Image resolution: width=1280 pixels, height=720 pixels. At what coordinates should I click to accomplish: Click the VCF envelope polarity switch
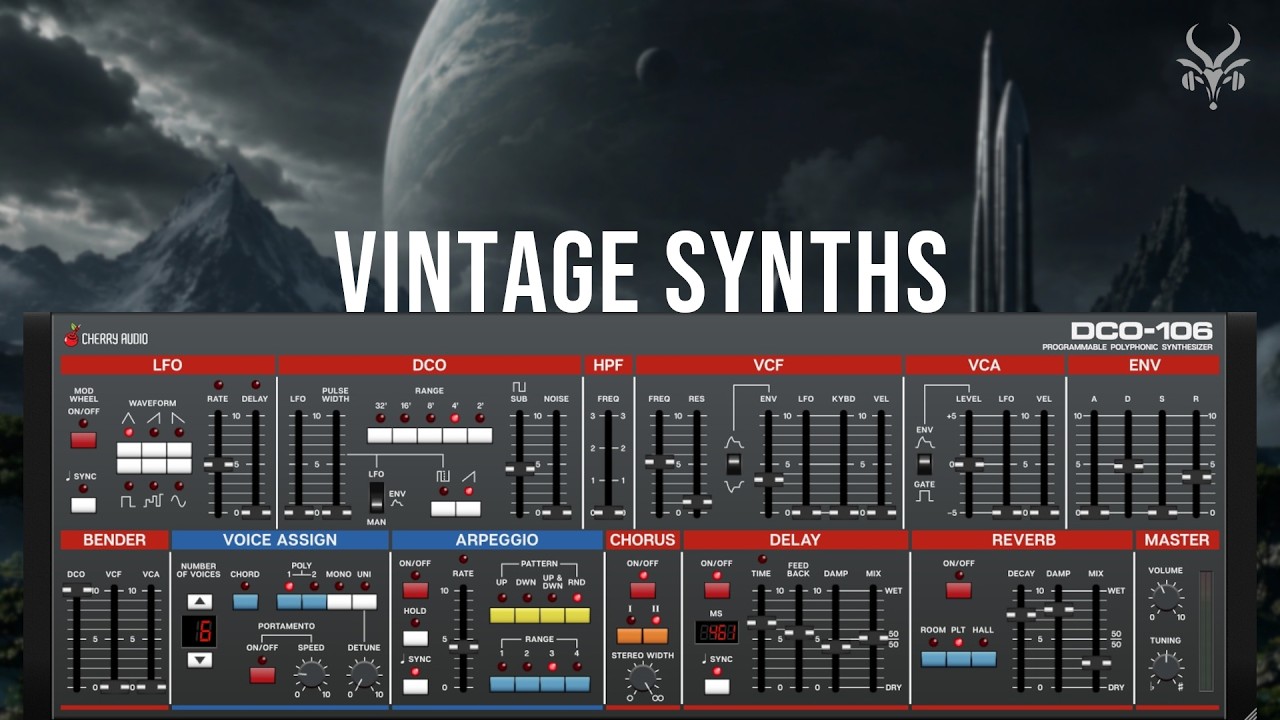(735, 463)
